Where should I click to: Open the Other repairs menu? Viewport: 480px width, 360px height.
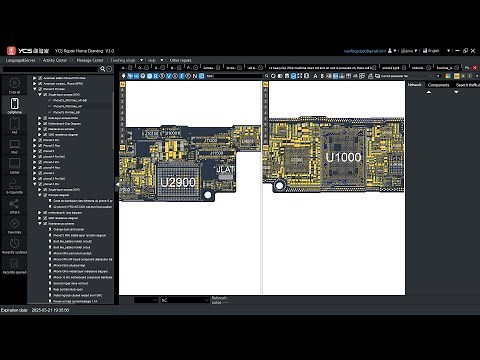(180, 60)
